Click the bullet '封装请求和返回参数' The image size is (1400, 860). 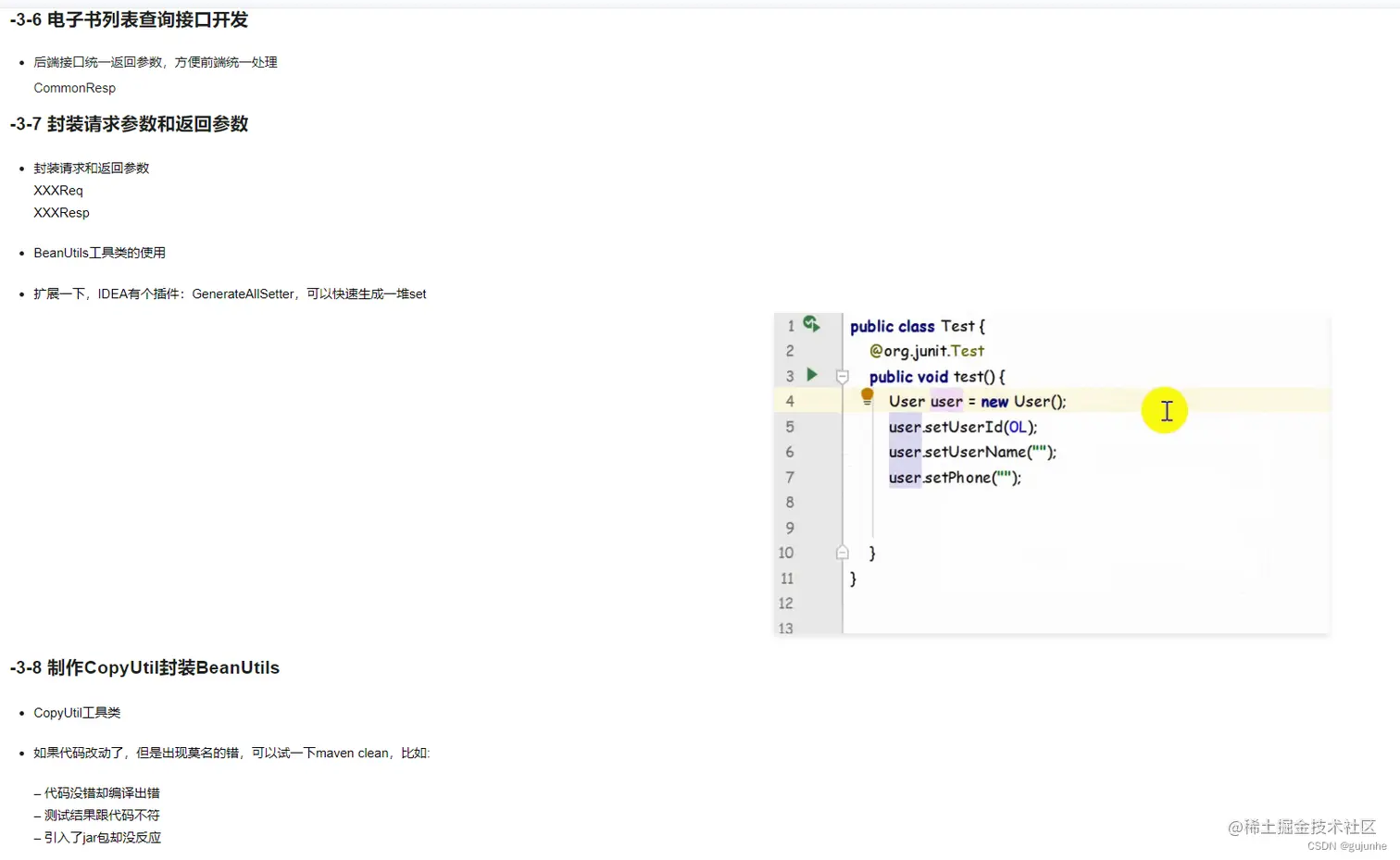tap(92, 168)
